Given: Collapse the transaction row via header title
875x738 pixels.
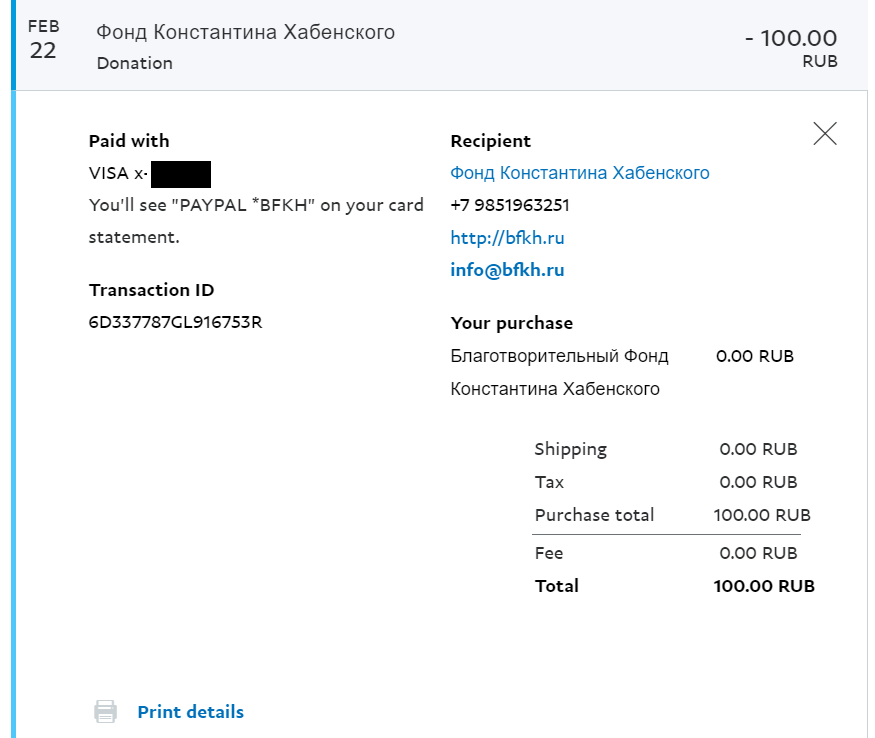Looking at the screenshot, I should click(x=245, y=32).
